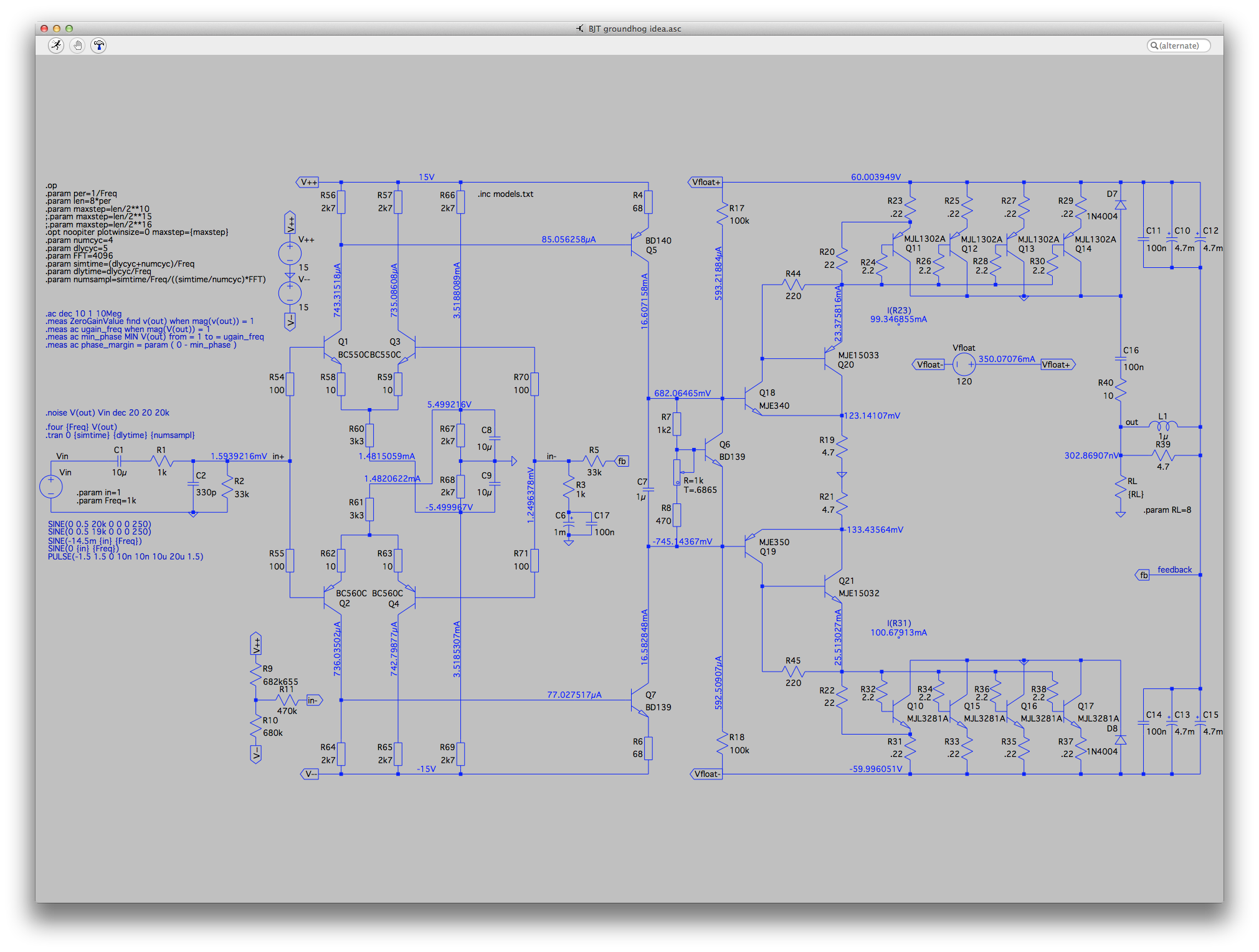This screenshot has width=1259, height=952.
Task: Click the C1 10µ capacitor symbol
Action: [119, 461]
